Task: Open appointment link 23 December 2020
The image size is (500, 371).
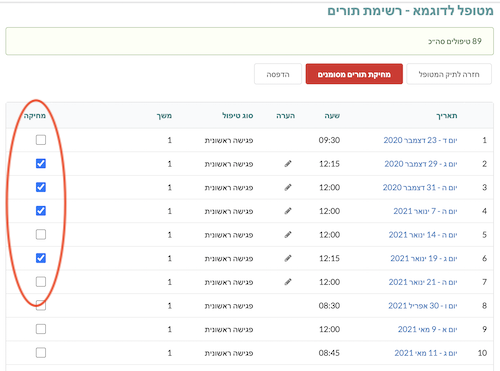Action: point(420,140)
